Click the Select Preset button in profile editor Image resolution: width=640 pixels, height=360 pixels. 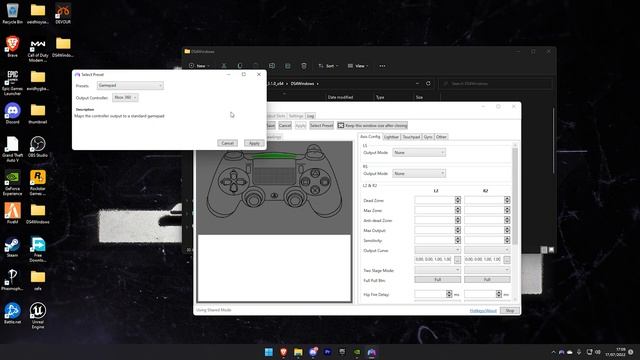(321, 125)
